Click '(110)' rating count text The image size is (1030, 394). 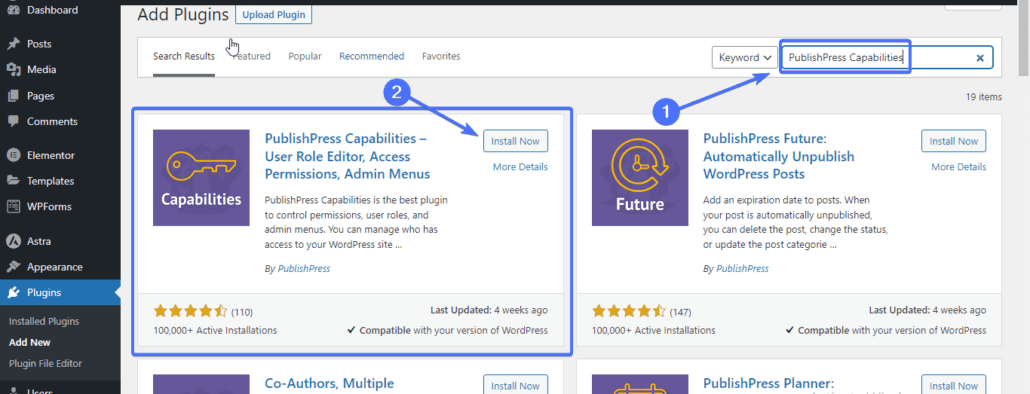[x=242, y=312]
